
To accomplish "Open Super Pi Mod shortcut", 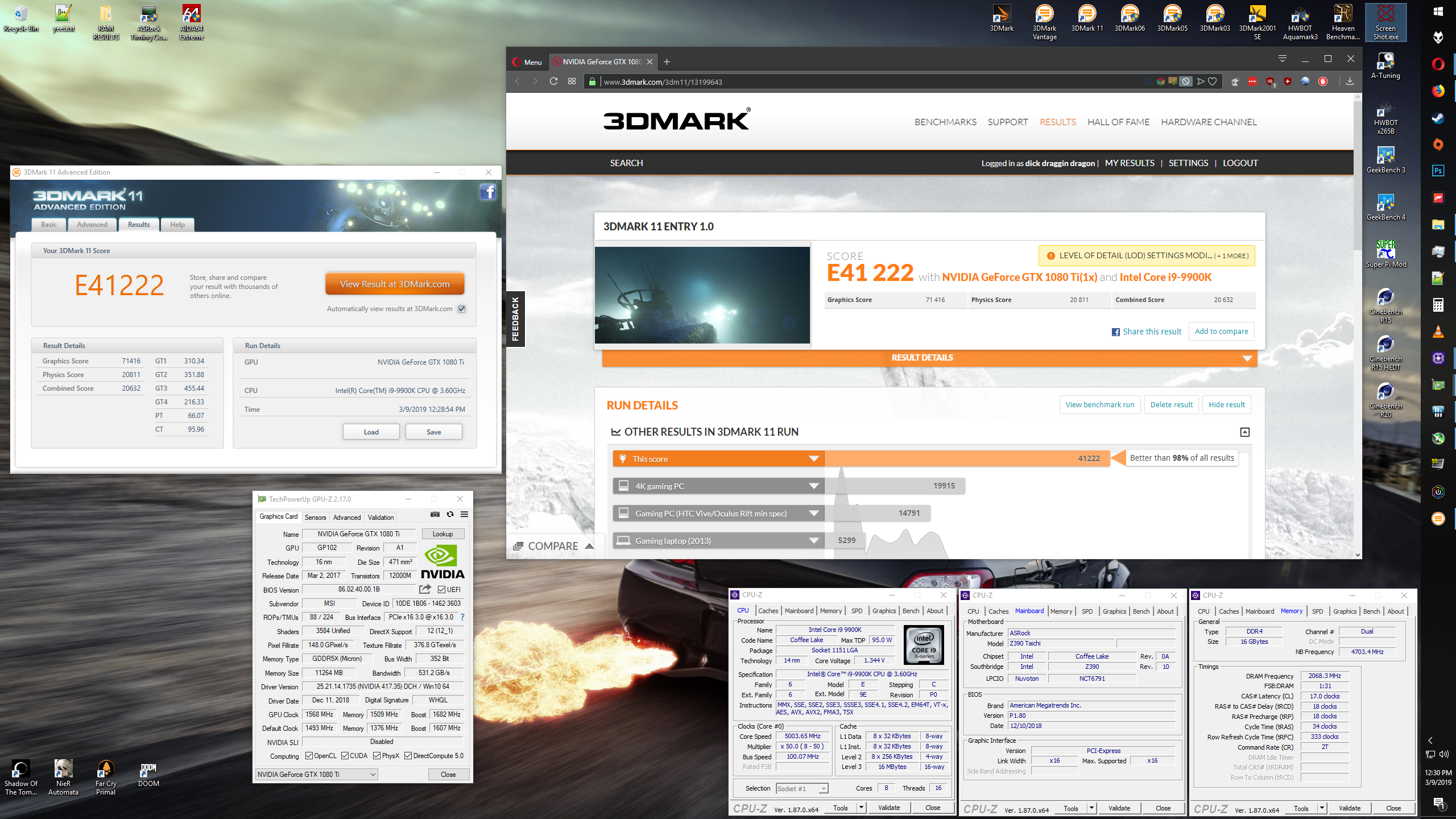I will [1385, 254].
